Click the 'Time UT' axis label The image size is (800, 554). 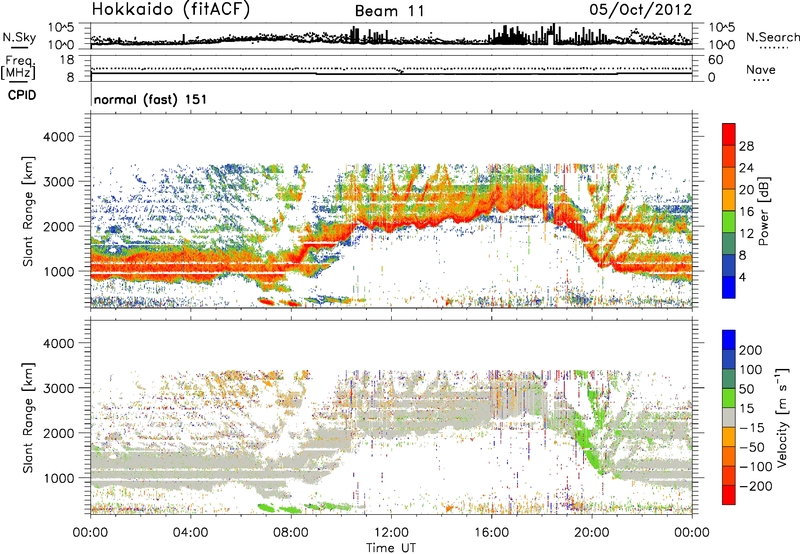click(x=391, y=547)
